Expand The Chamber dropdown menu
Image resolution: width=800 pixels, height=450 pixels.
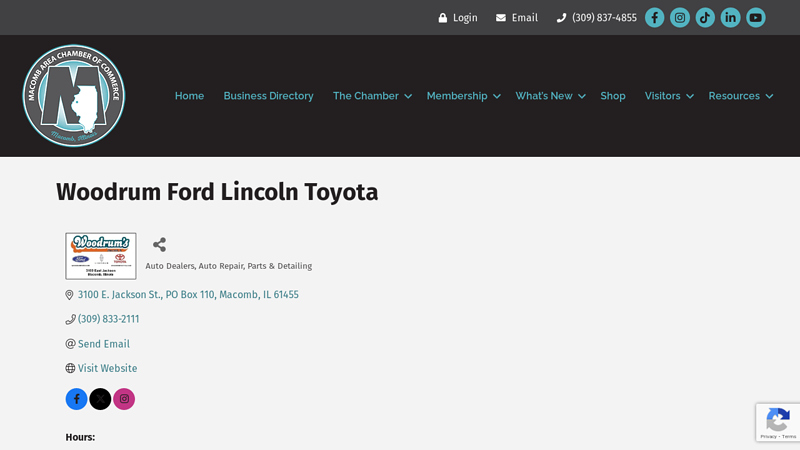372,96
